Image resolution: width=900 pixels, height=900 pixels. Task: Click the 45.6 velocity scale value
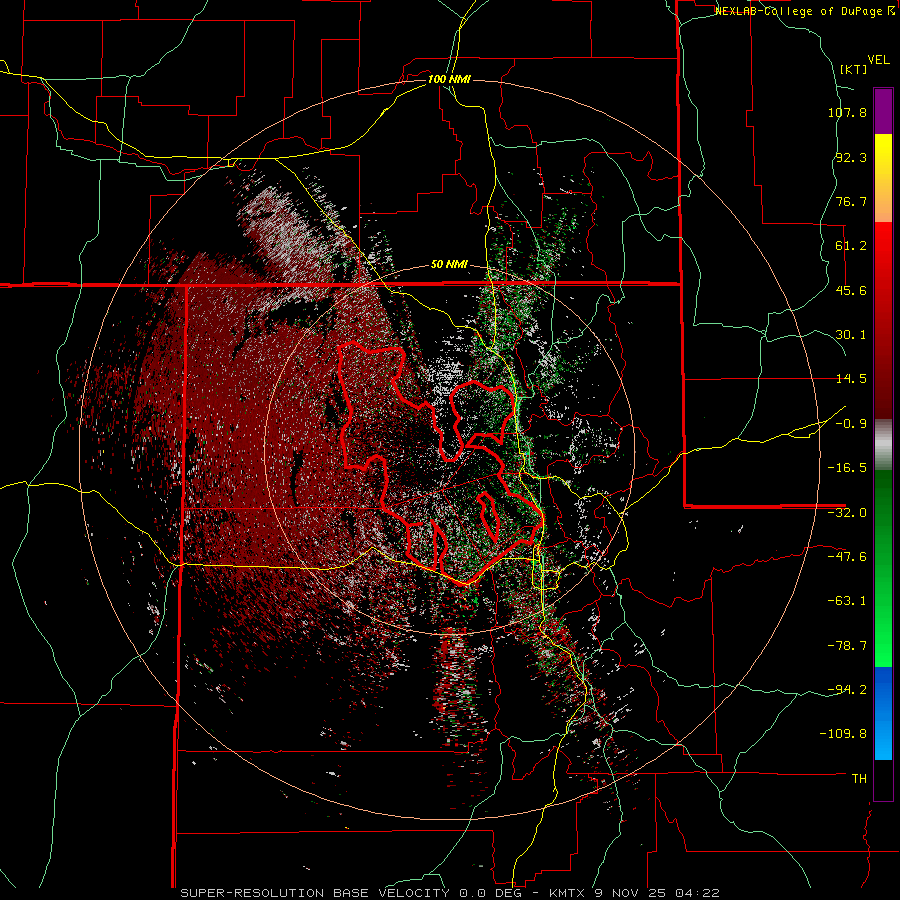851,290
